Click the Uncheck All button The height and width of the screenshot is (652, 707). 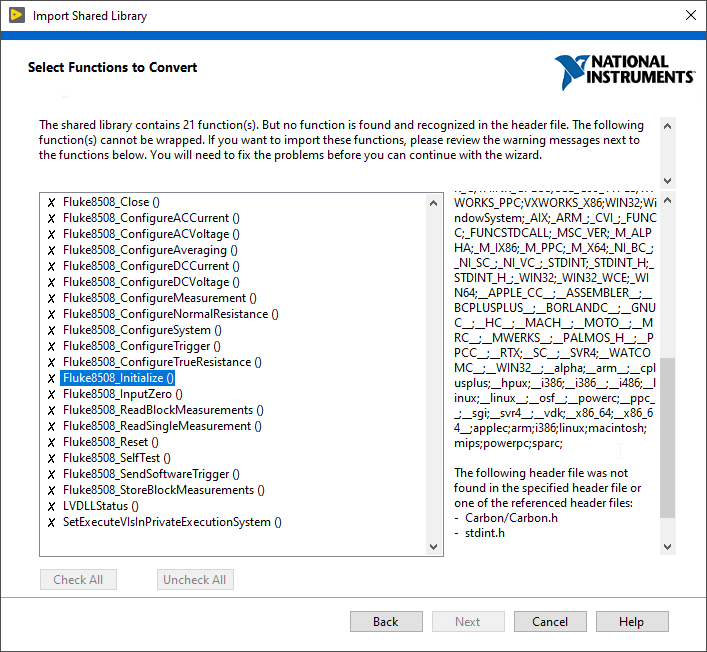pos(195,579)
